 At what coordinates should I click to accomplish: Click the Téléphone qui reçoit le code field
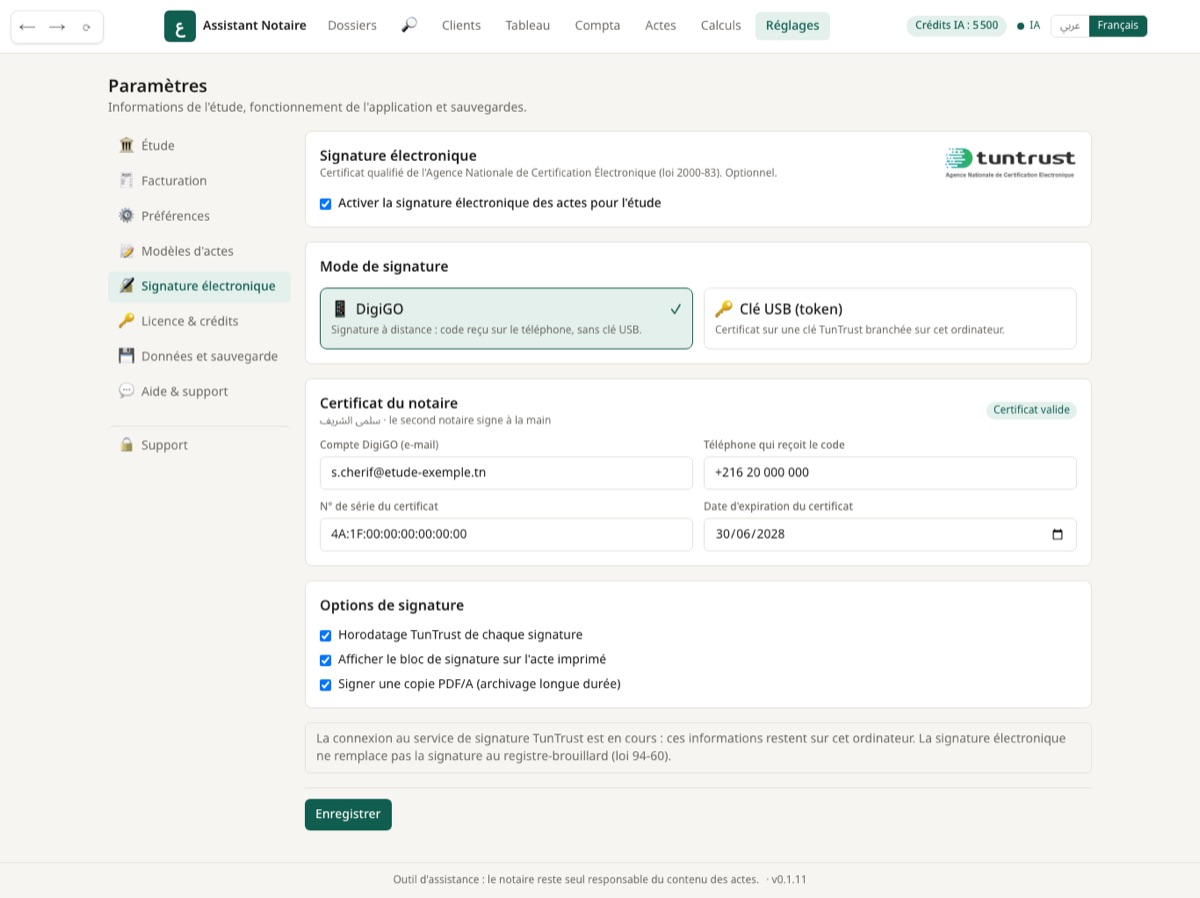click(890, 473)
